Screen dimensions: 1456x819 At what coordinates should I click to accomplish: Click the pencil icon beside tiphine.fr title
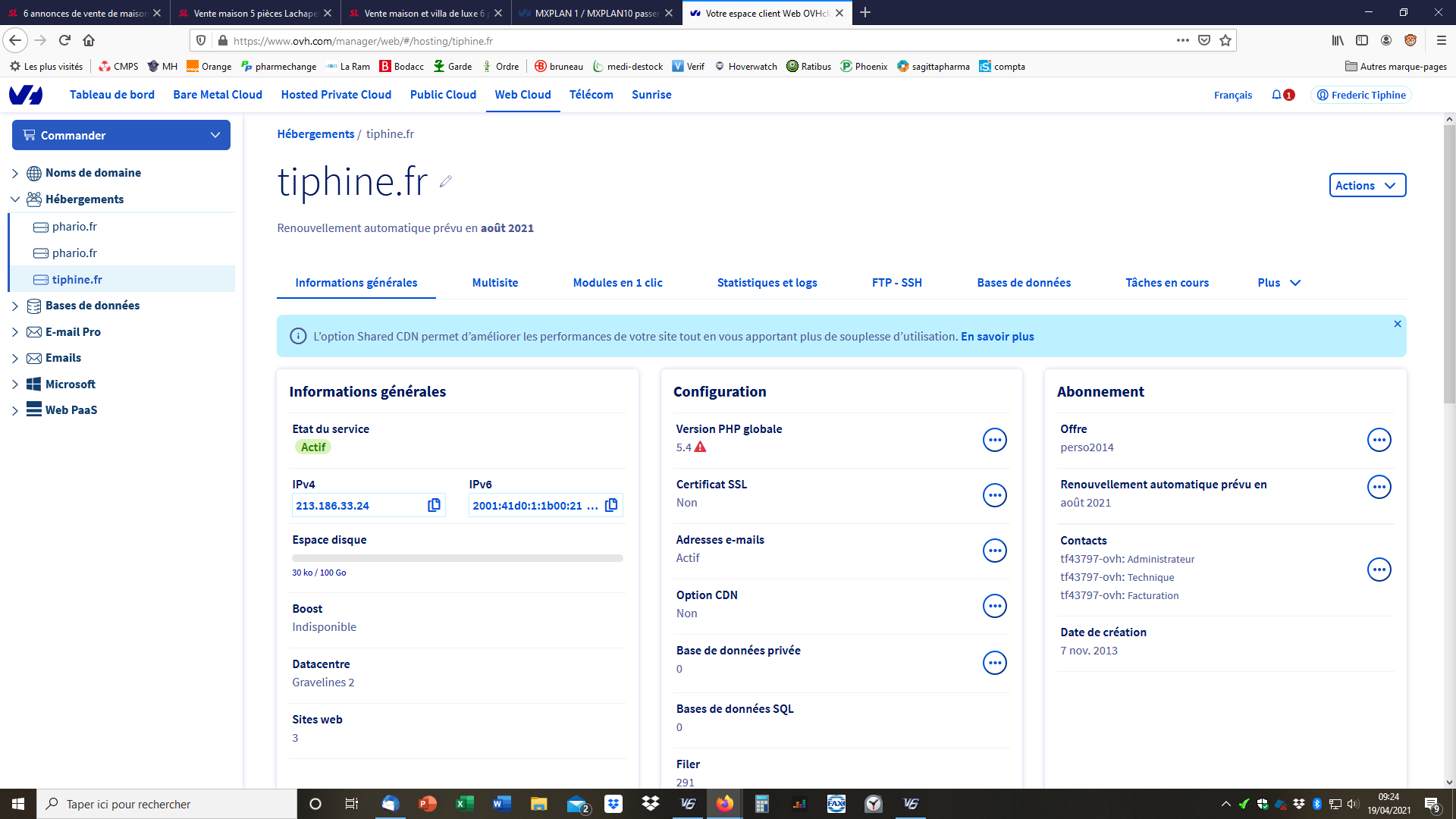coord(446,181)
